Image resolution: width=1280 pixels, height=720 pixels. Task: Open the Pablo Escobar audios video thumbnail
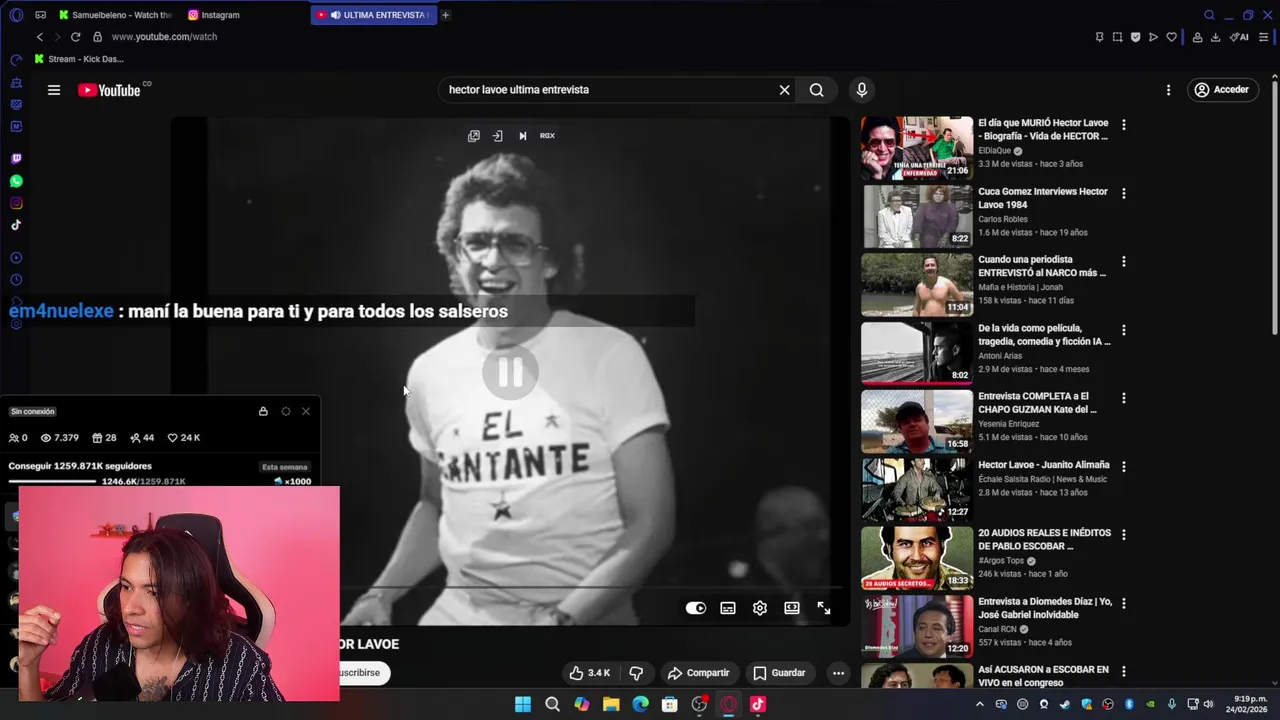(x=917, y=558)
